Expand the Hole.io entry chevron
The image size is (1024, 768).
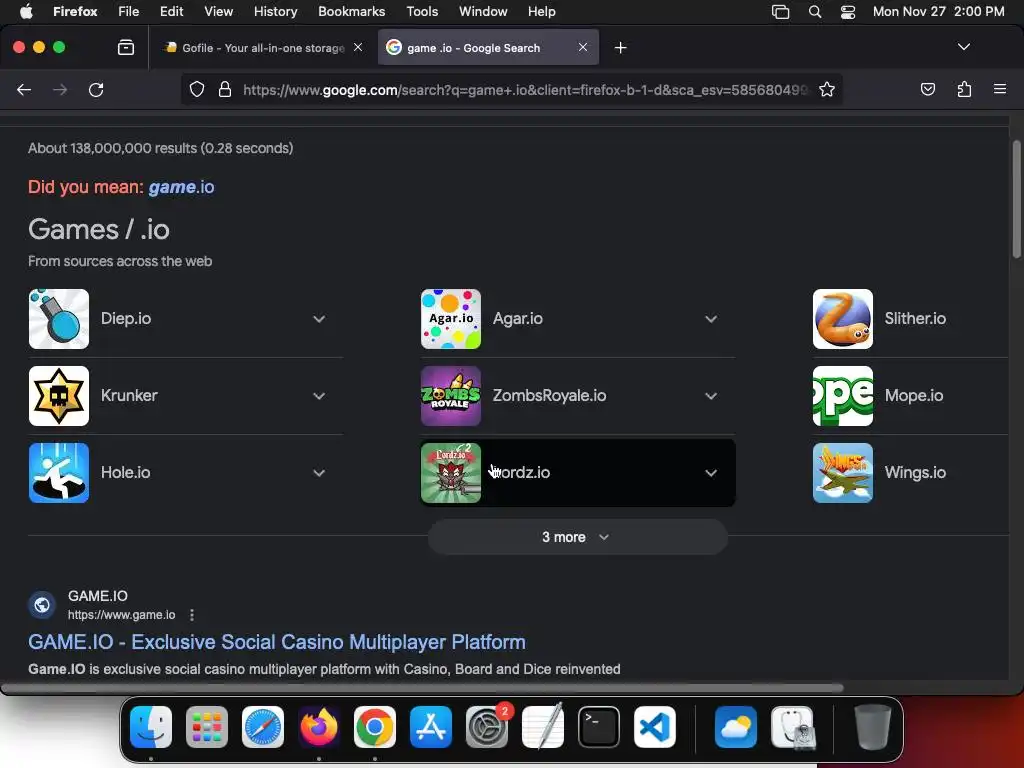(x=319, y=473)
